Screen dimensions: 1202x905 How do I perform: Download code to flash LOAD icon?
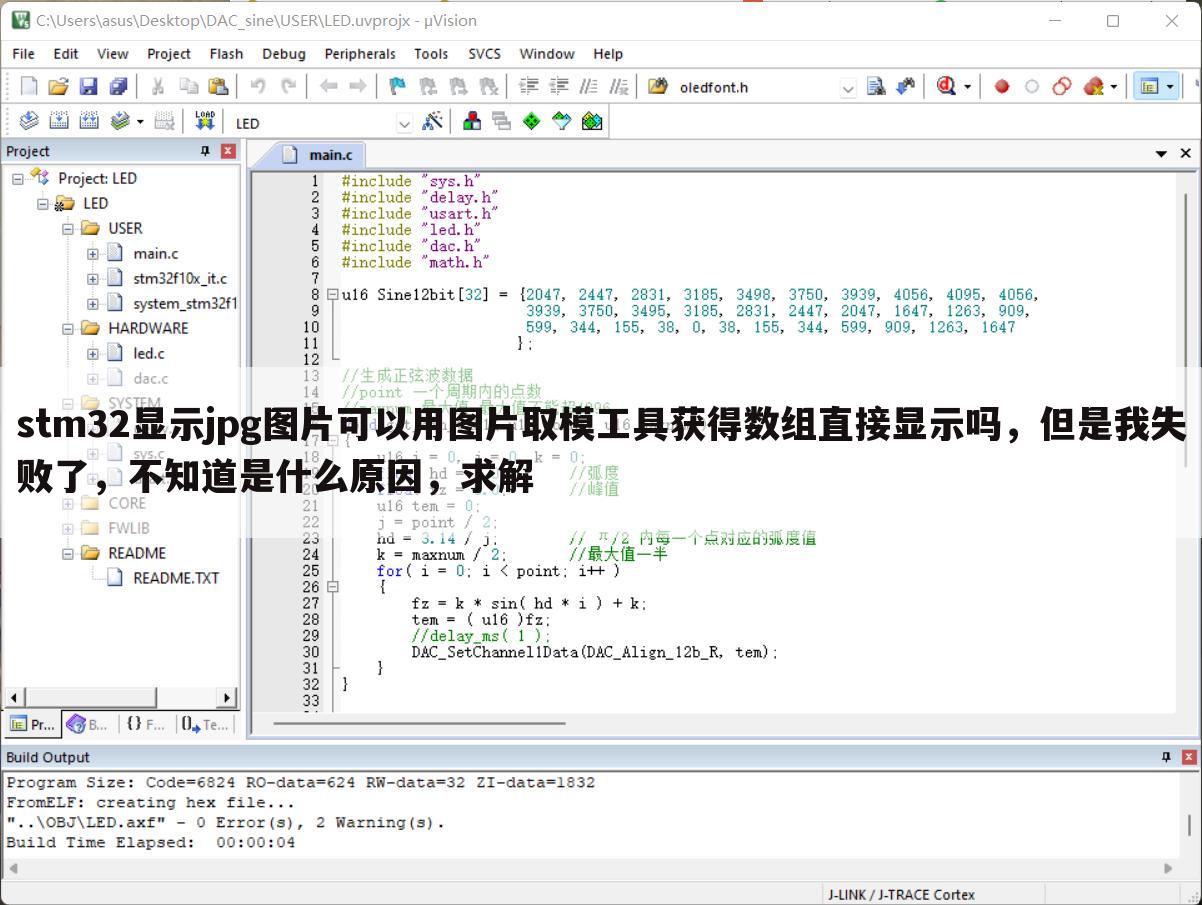(205, 122)
